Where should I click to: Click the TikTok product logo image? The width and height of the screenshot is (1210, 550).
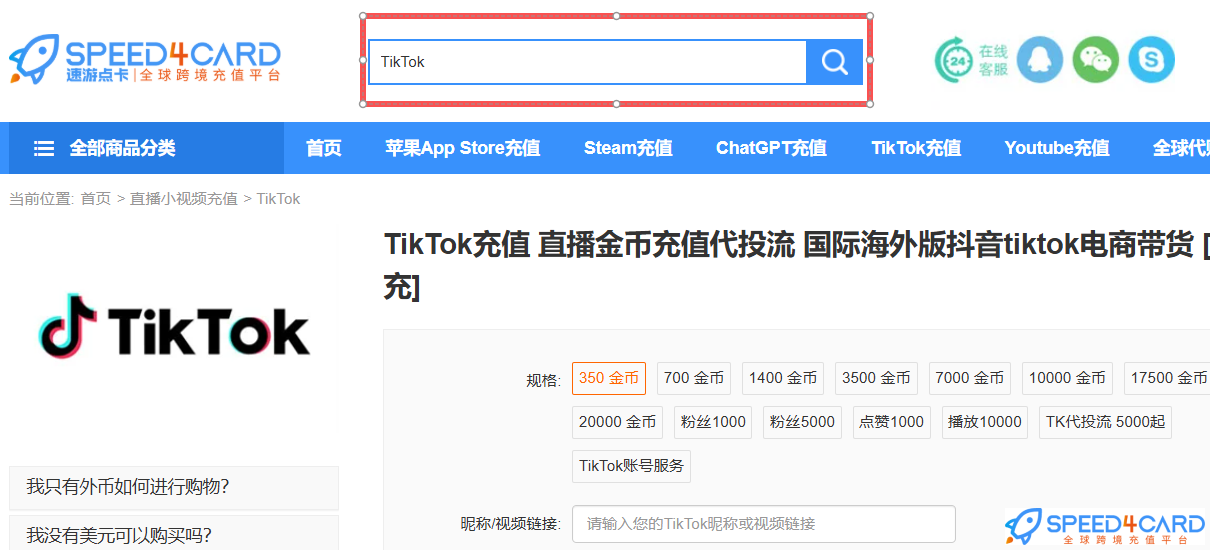coord(174,328)
